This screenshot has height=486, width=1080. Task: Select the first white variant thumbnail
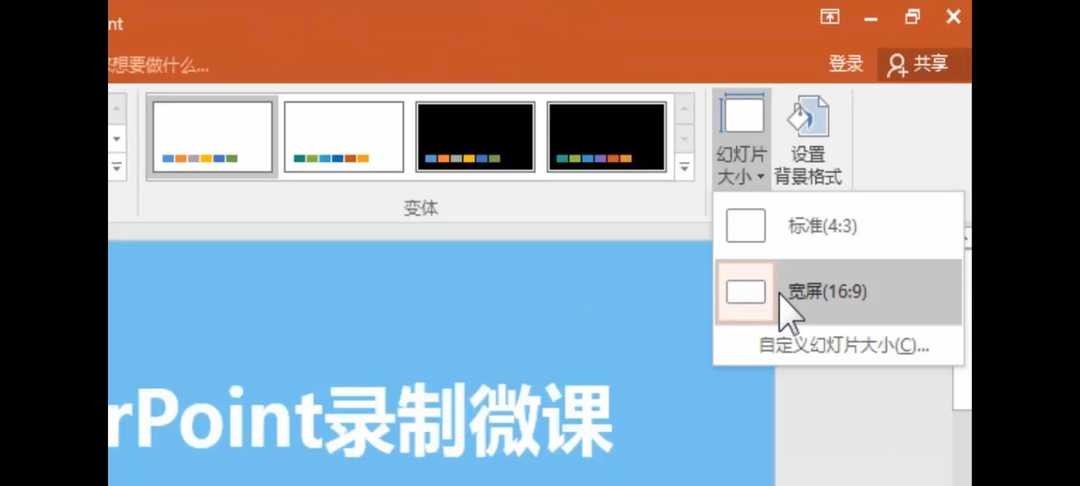pyautogui.click(x=213, y=136)
